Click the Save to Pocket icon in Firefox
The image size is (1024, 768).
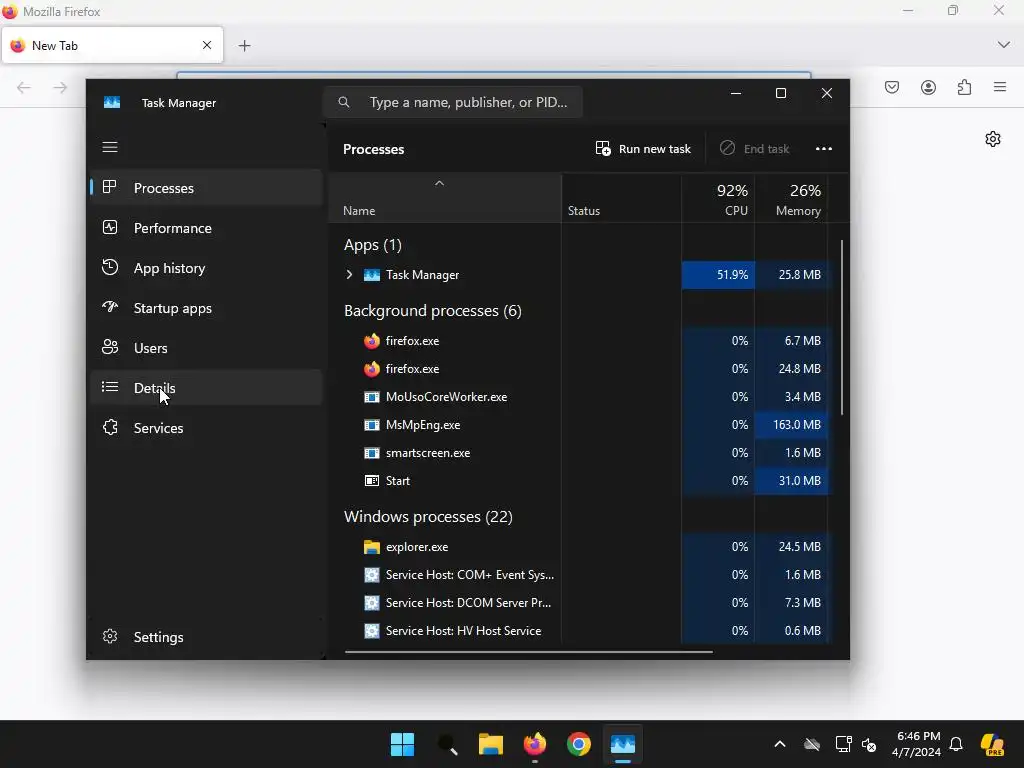(x=892, y=88)
